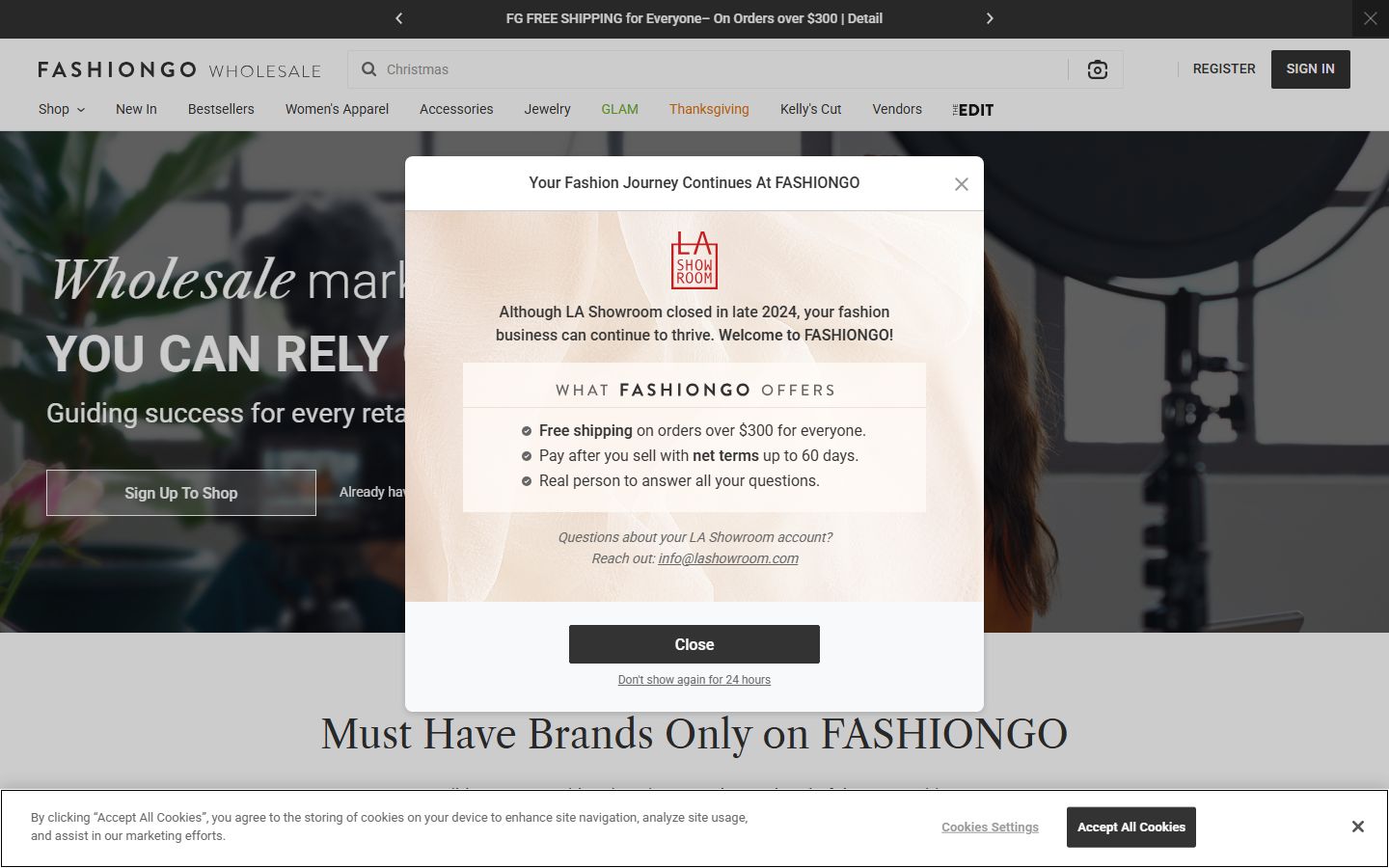Click Sign Up To Shop button
Viewport: 1389px width, 868px height.
pyautogui.click(x=181, y=493)
